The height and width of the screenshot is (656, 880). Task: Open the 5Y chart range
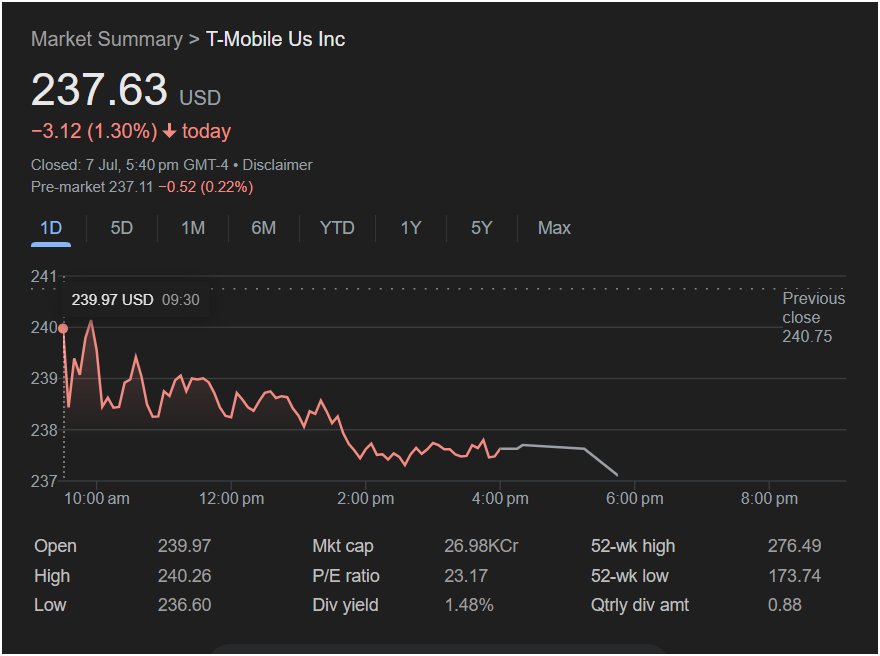[482, 228]
